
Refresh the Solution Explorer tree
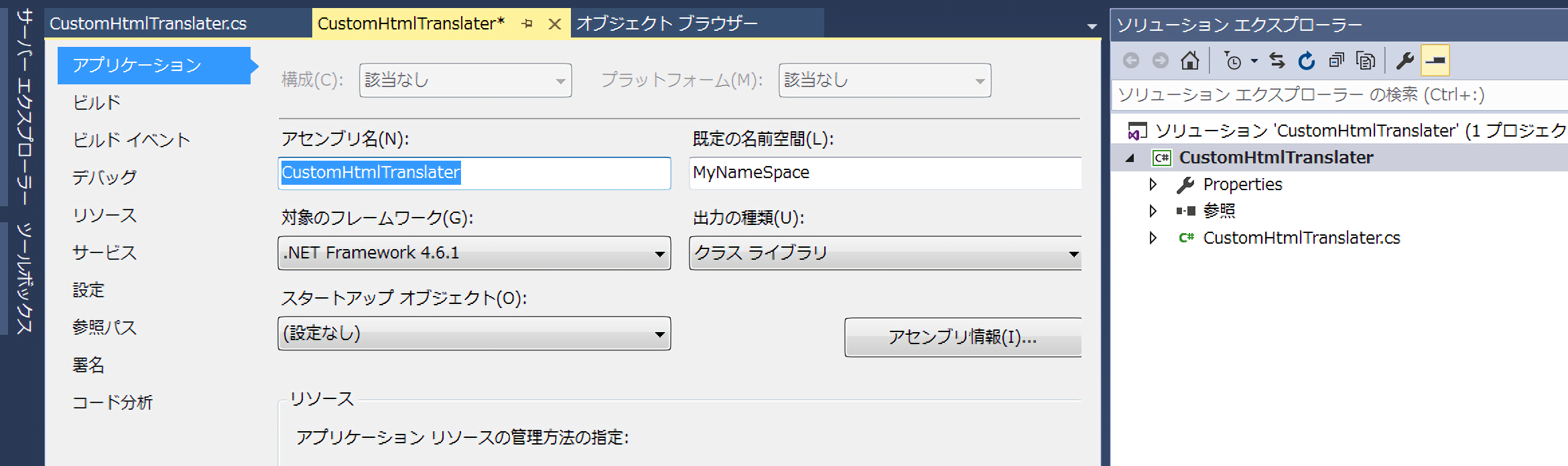1307,61
